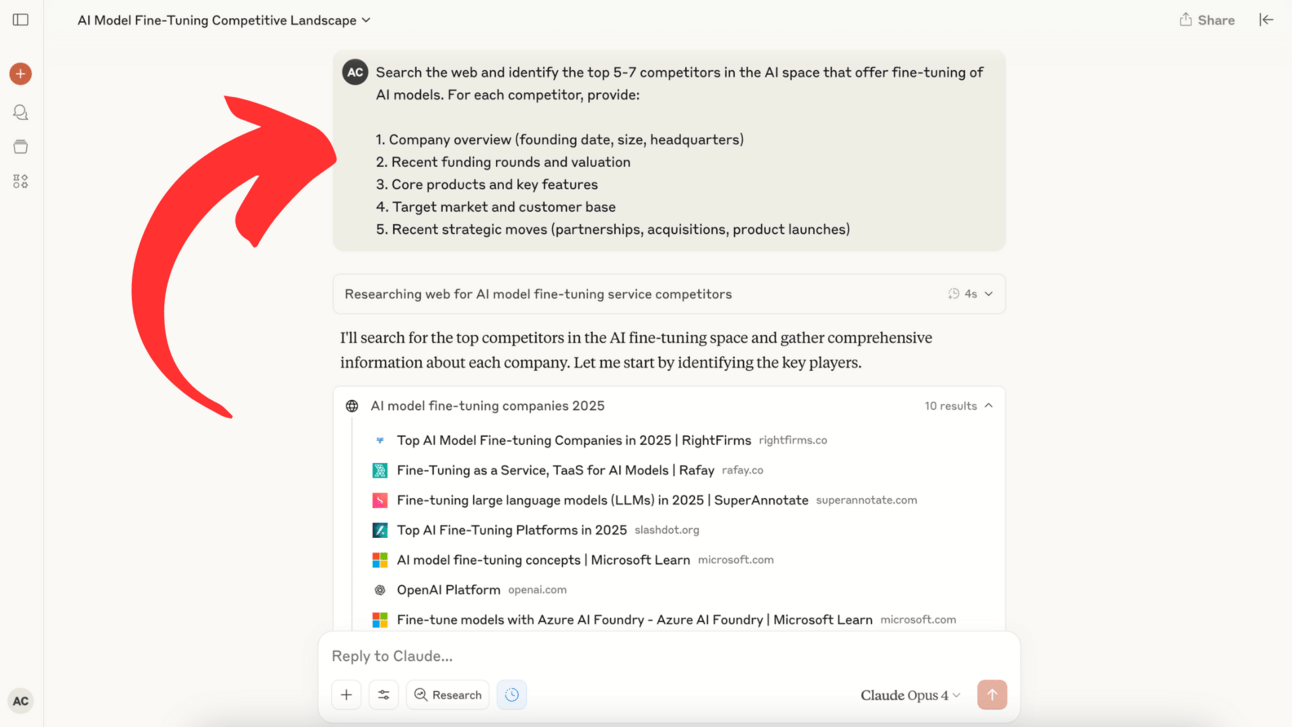Open the Claude Opus 4 model dropdown

coord(910,695)
